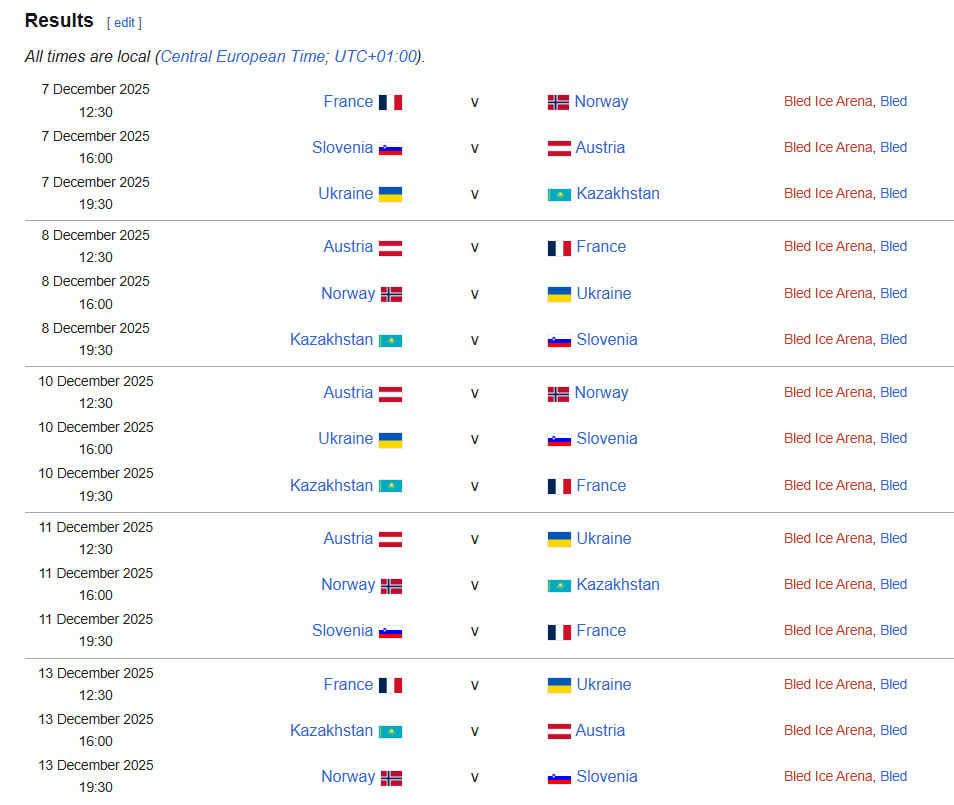Open Central European Time link
The width and height of the screenshot is (954, 805).
pyautogui.click(x=243, y=56)
